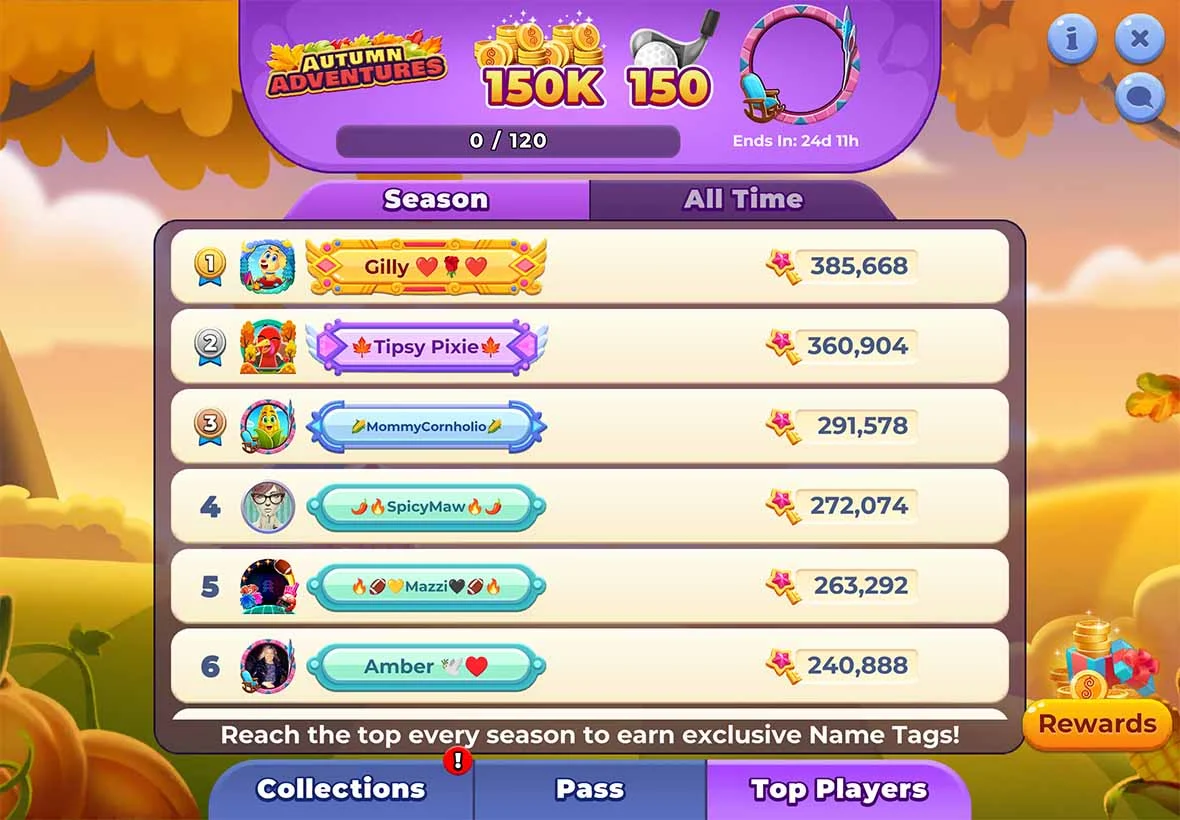1180x820 pixels.
Task: Click Tipsy Pixie's turkey avatar
Action: [x=267, y=346]
